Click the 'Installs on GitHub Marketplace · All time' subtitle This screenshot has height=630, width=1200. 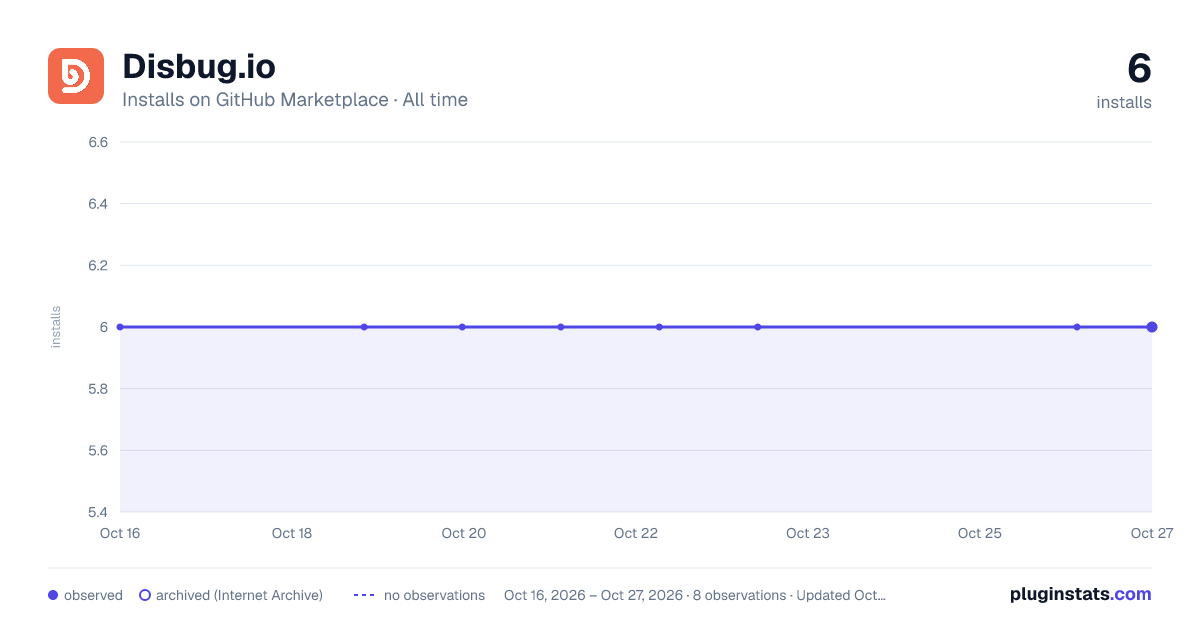pos(295,100)
